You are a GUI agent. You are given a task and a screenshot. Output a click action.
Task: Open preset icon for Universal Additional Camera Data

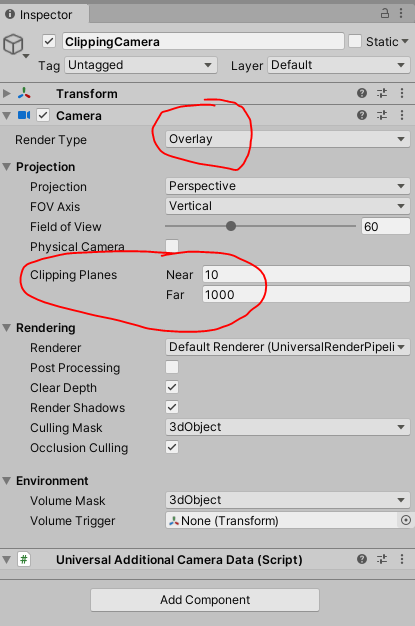[382, 559]
